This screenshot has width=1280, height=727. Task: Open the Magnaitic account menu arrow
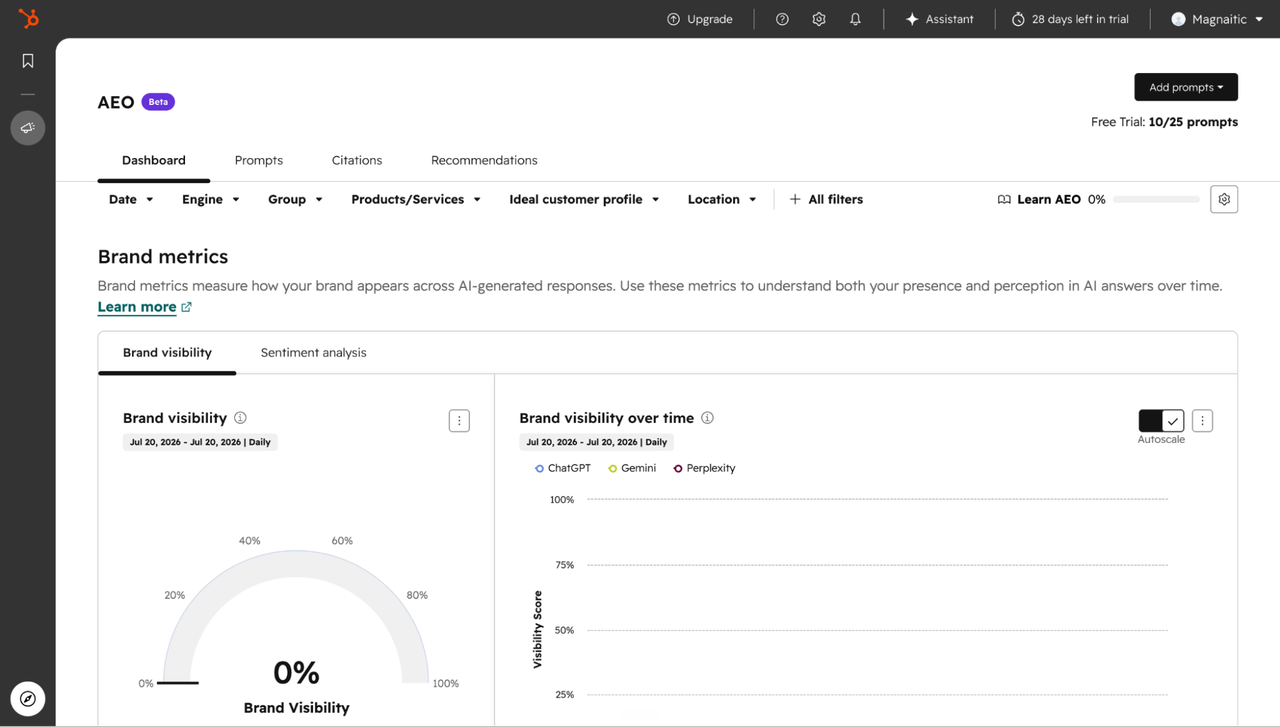[x=1259, y=19]
